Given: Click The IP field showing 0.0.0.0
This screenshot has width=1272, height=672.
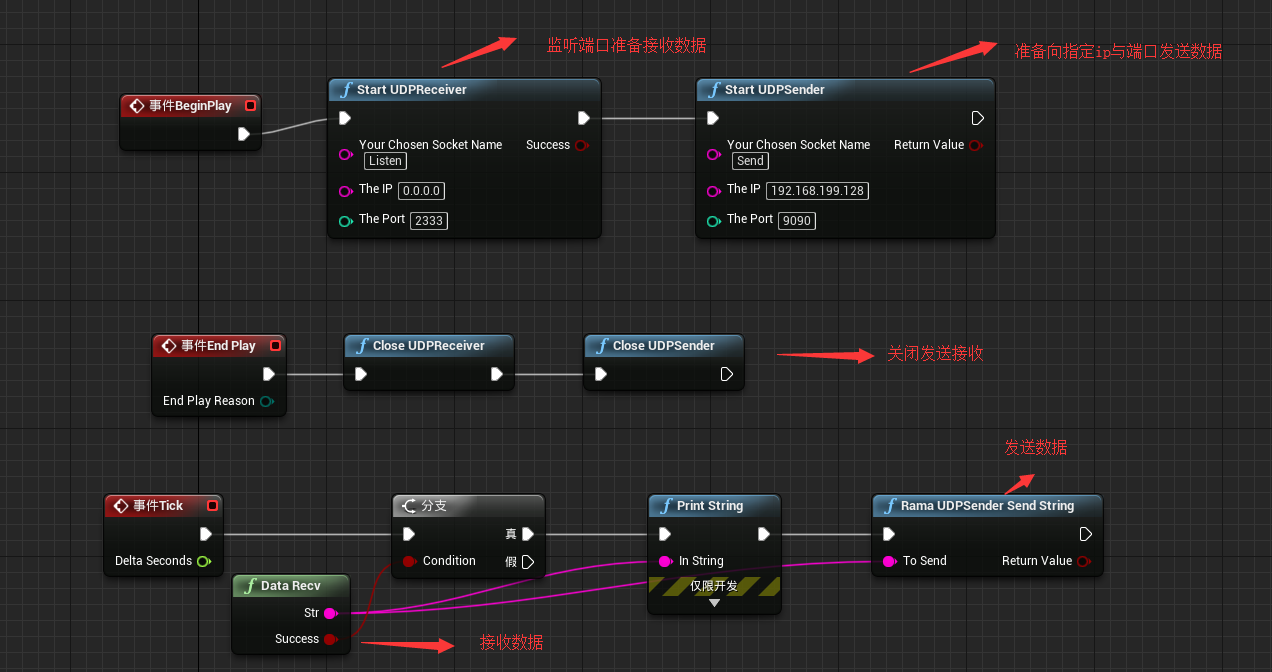Looking at the screenshot, I should click(421, 190).
